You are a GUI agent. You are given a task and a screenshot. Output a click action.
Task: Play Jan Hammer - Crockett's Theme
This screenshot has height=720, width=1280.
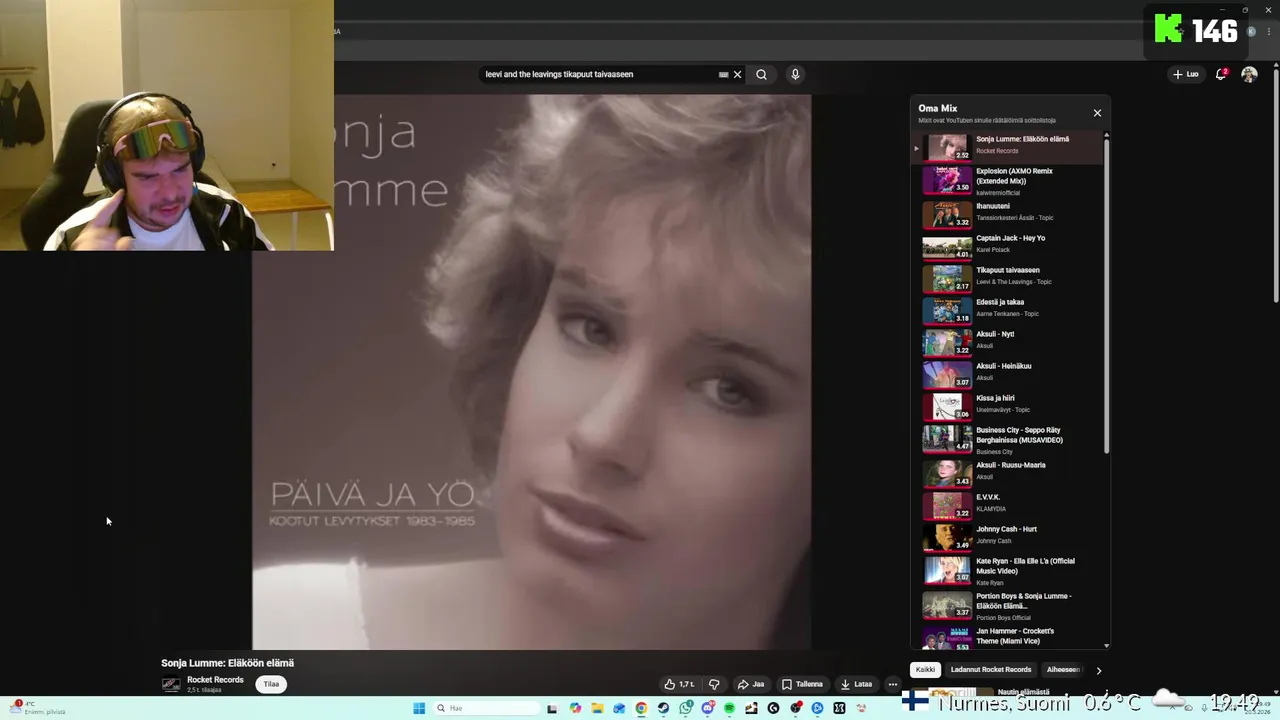tap(1007, 637)
